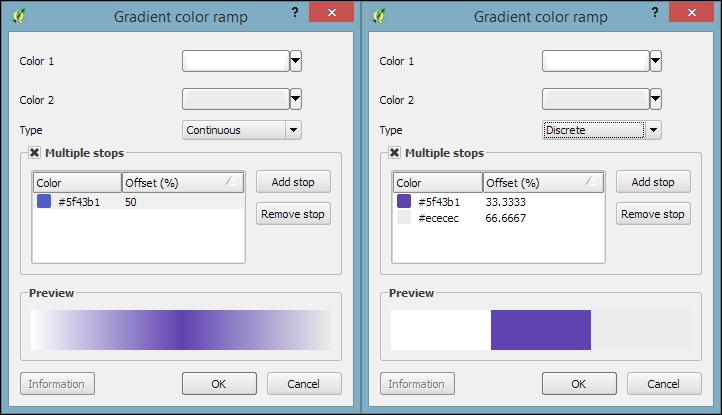
Task: Select the 66.6667 offset cell
Action: click(x=506, y=218)
